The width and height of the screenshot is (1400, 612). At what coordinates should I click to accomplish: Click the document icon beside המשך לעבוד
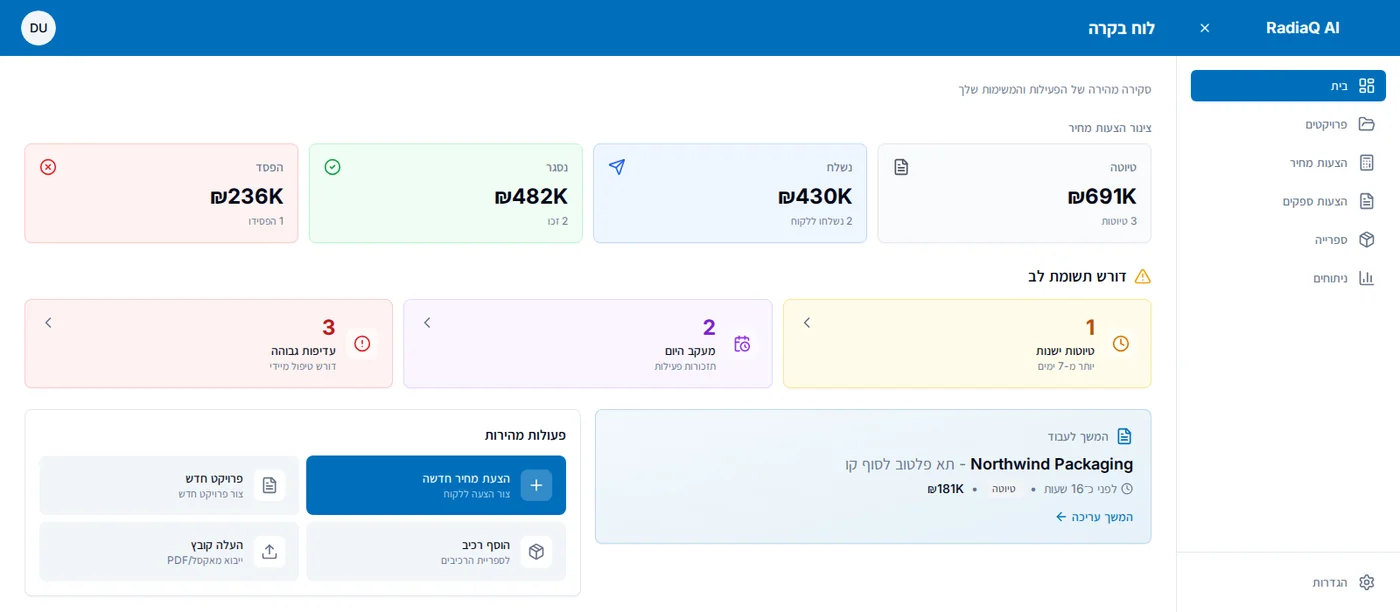point(1124,436)
